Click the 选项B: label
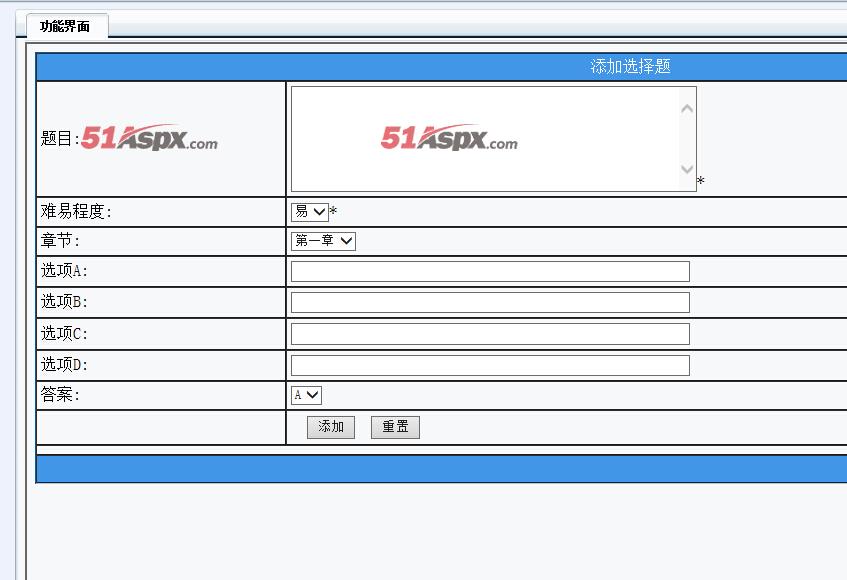The image size is (847, 580). [x=64, y=302]
